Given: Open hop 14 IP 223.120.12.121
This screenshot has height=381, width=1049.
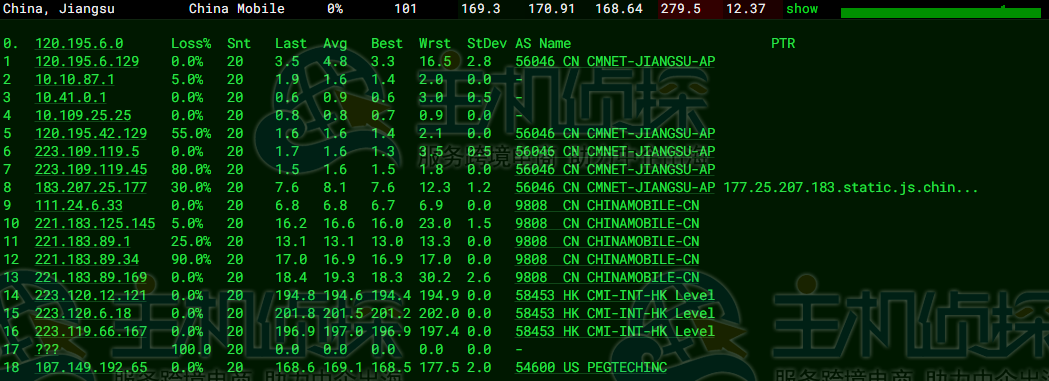Looking at the screenshot, I should (91, 295).
